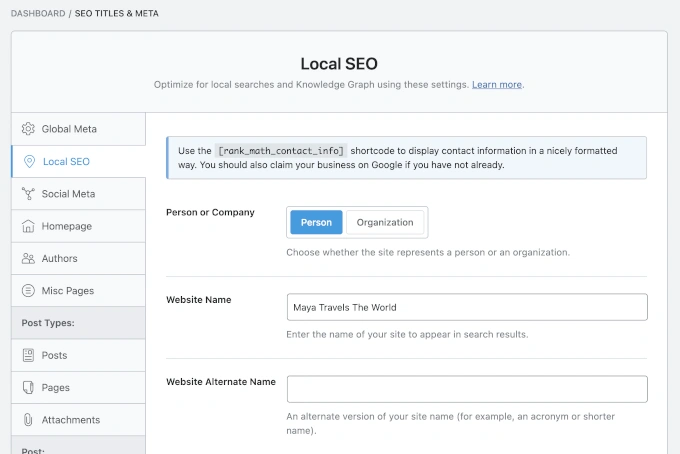Open the Learn more link

tap(496, 85)
